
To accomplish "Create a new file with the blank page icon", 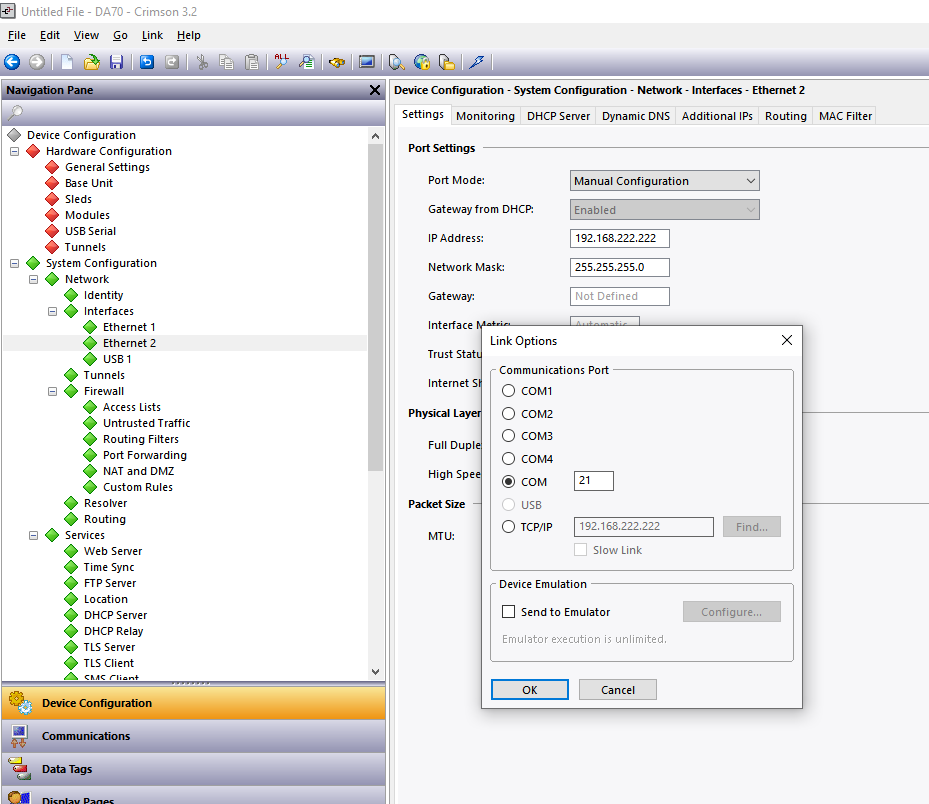I will click(67, 62).
